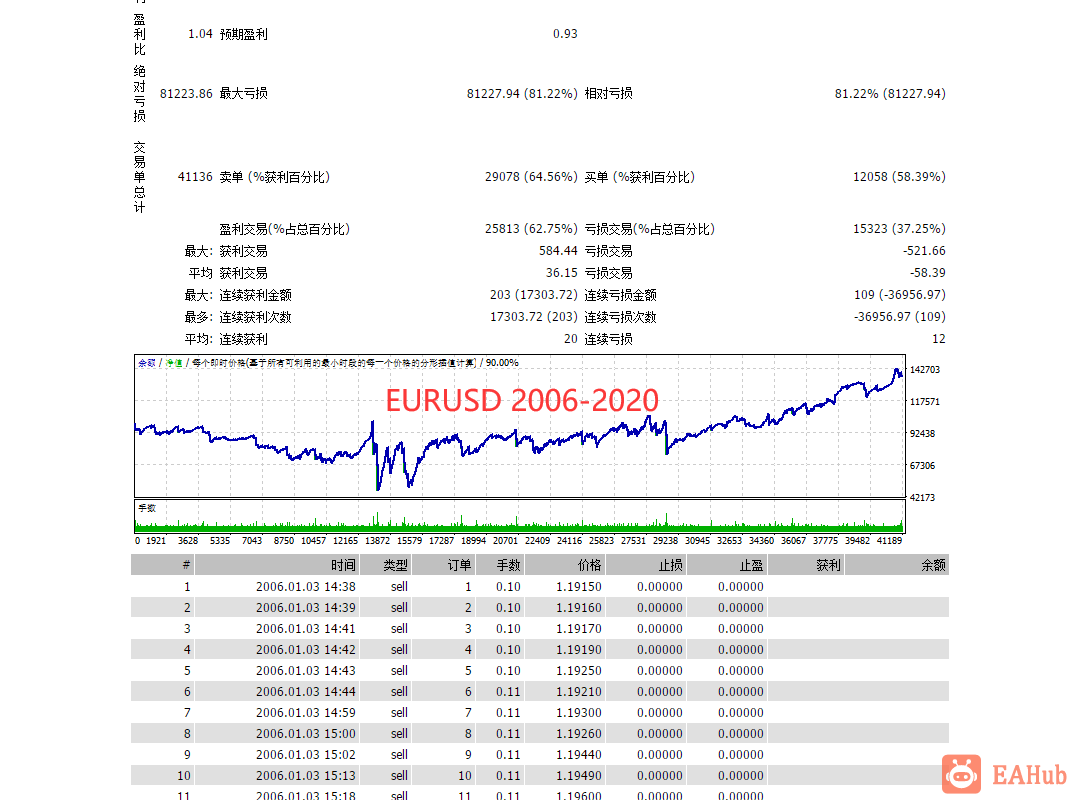The image size is (1081, 800).
Task: Select the value 29078 (64.56%)
Action: click(x=531, y=177)
